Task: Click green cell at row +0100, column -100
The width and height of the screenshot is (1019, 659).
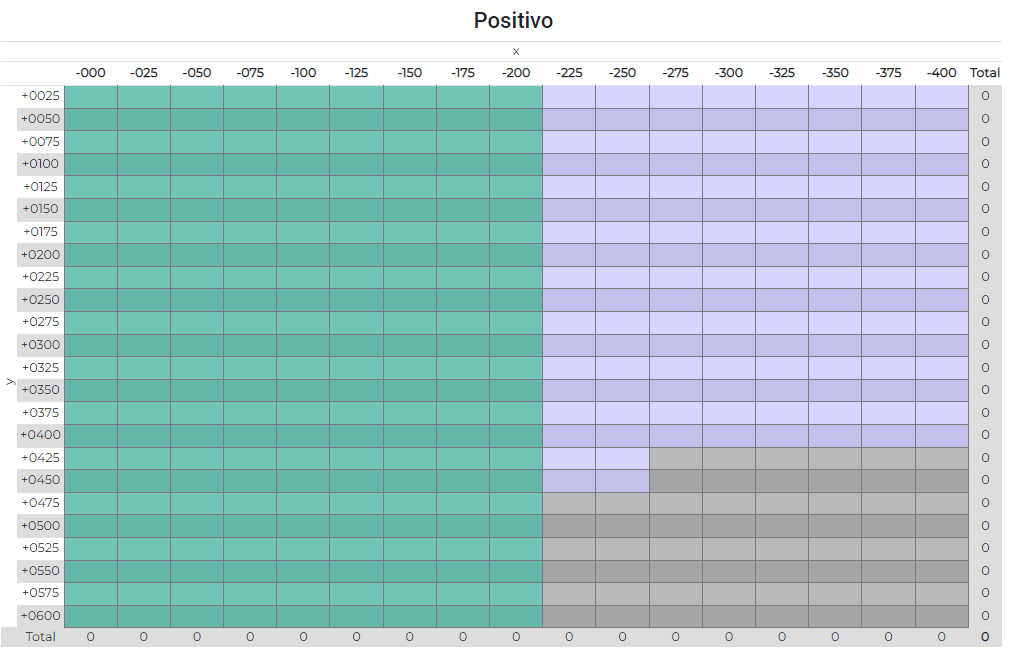Action: [303, 164]
